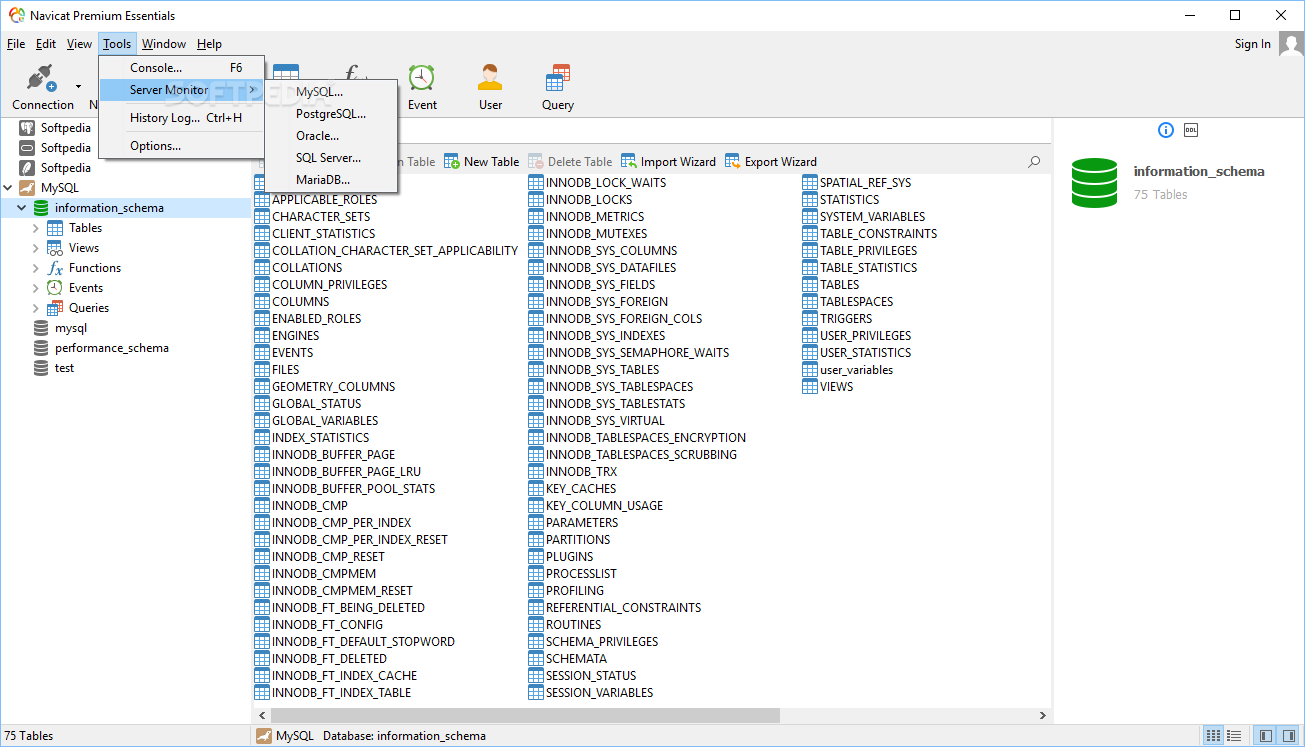Launch the Export Wizard
Viewport: 1305px width, 747px height.
pyautogui.click(x=771, y=161)
